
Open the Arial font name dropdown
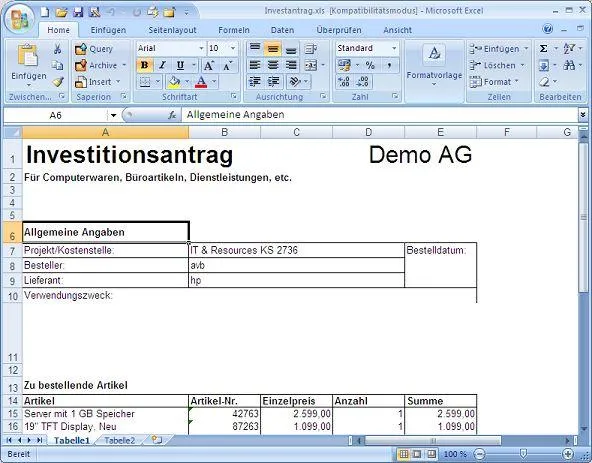point(201,48)
